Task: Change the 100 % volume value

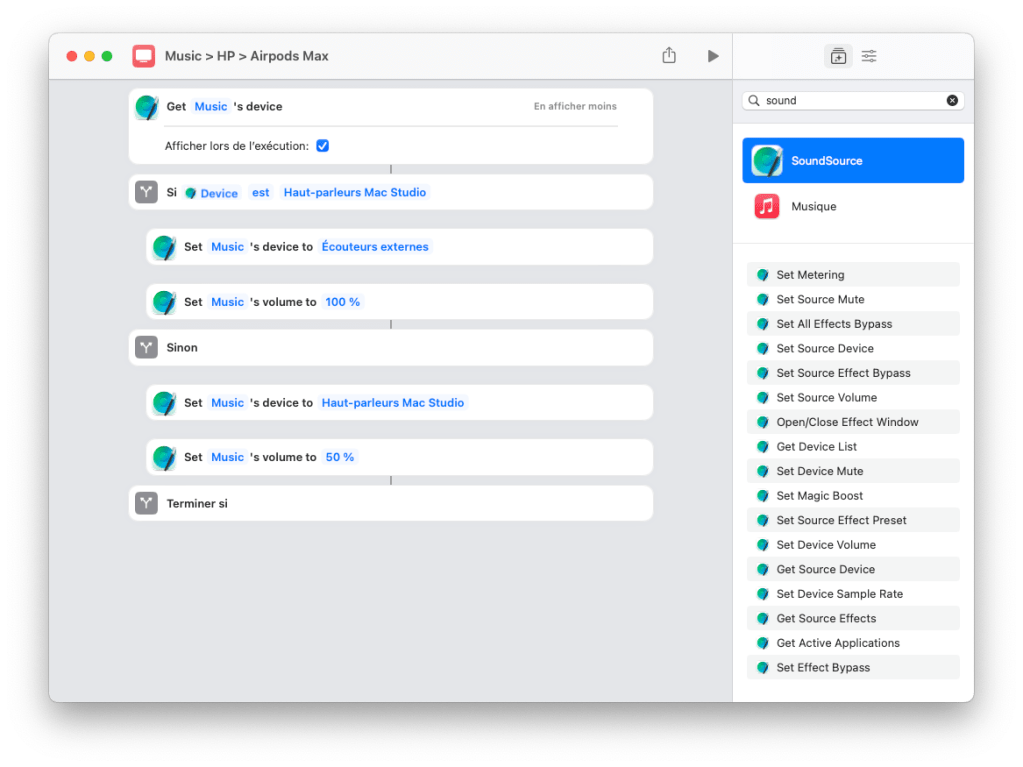Action: [342, 302]
